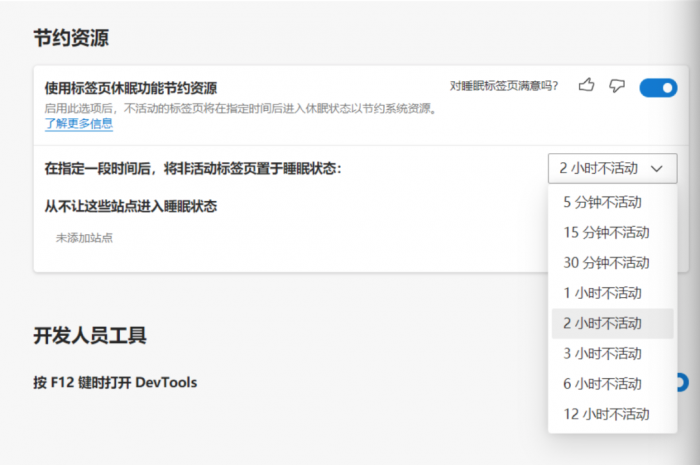This screenshot has height=465, width=700.
Task: Toggle the F12 DevTools switch
Action: [683, 382]
